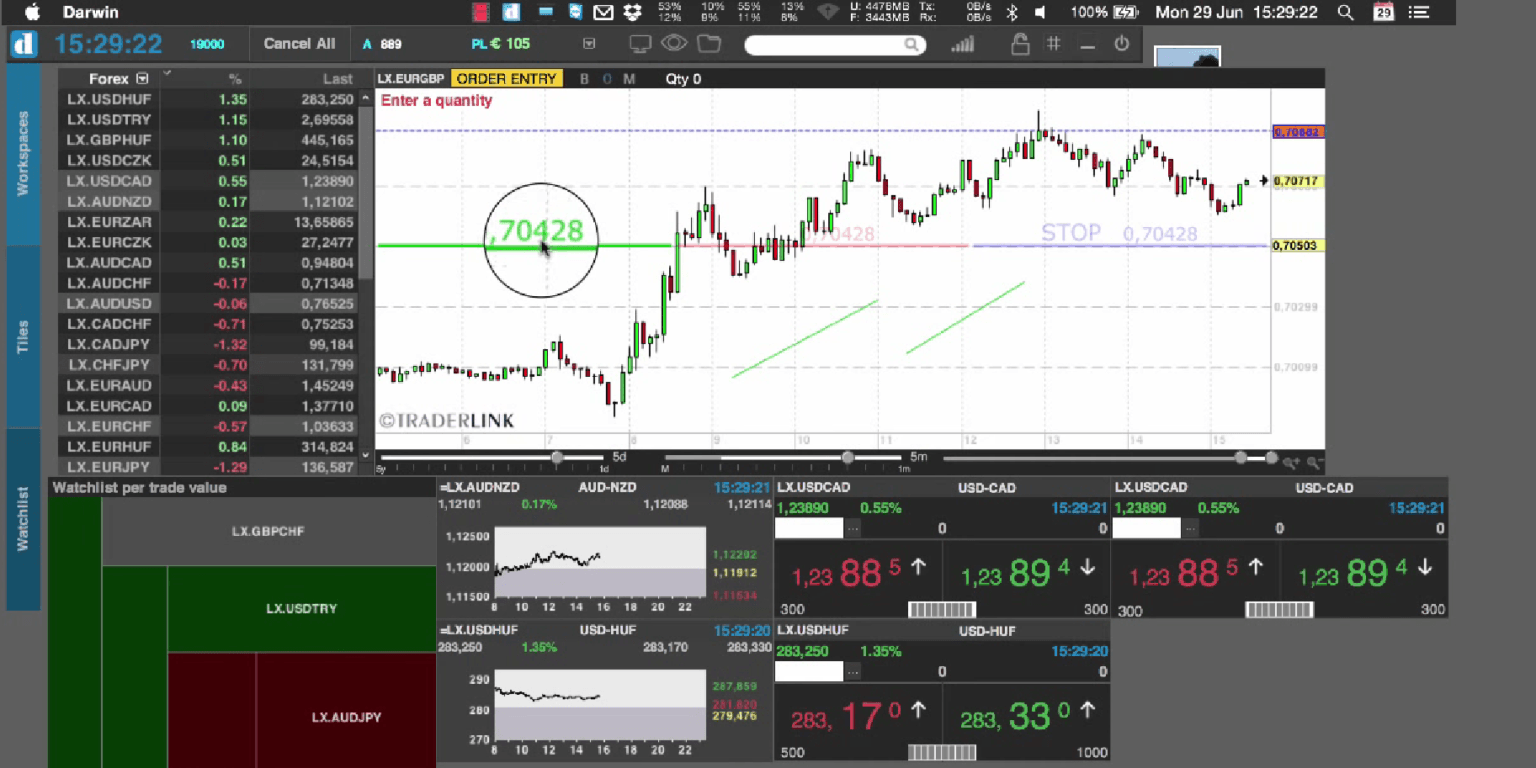This screenshot has height=768, width=1536.
Task: Open the monitor display icon in toolbar
Action: (640, 44)
